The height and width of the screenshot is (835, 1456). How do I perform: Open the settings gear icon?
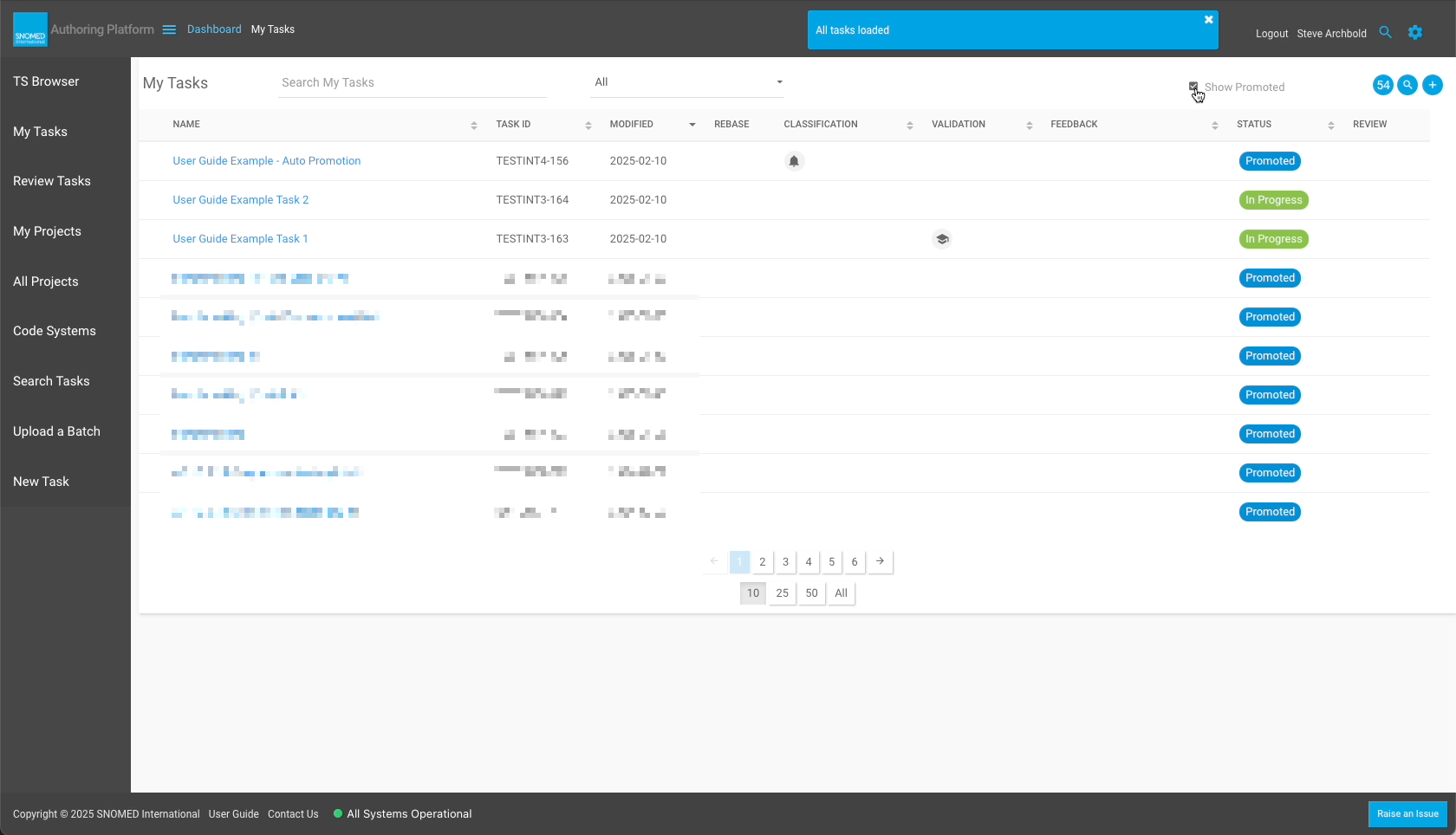point(1415,32)
